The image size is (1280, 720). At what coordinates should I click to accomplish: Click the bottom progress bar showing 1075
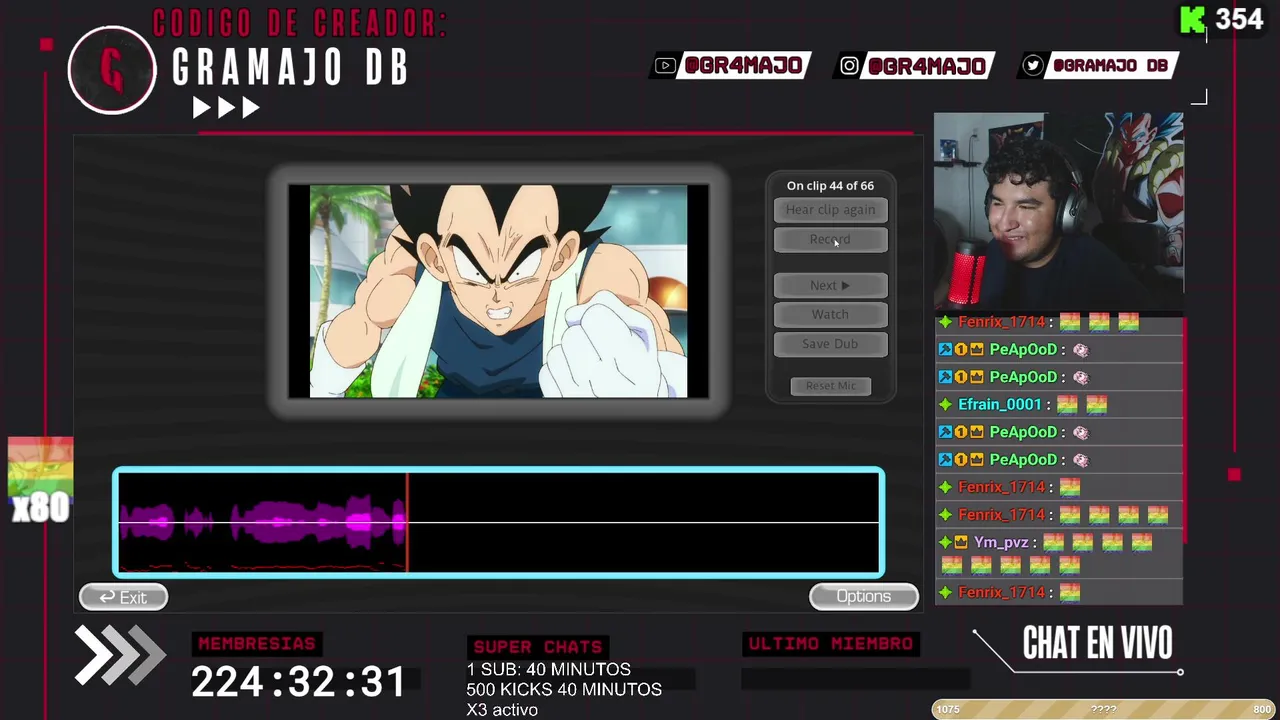tap(1104, 709)
